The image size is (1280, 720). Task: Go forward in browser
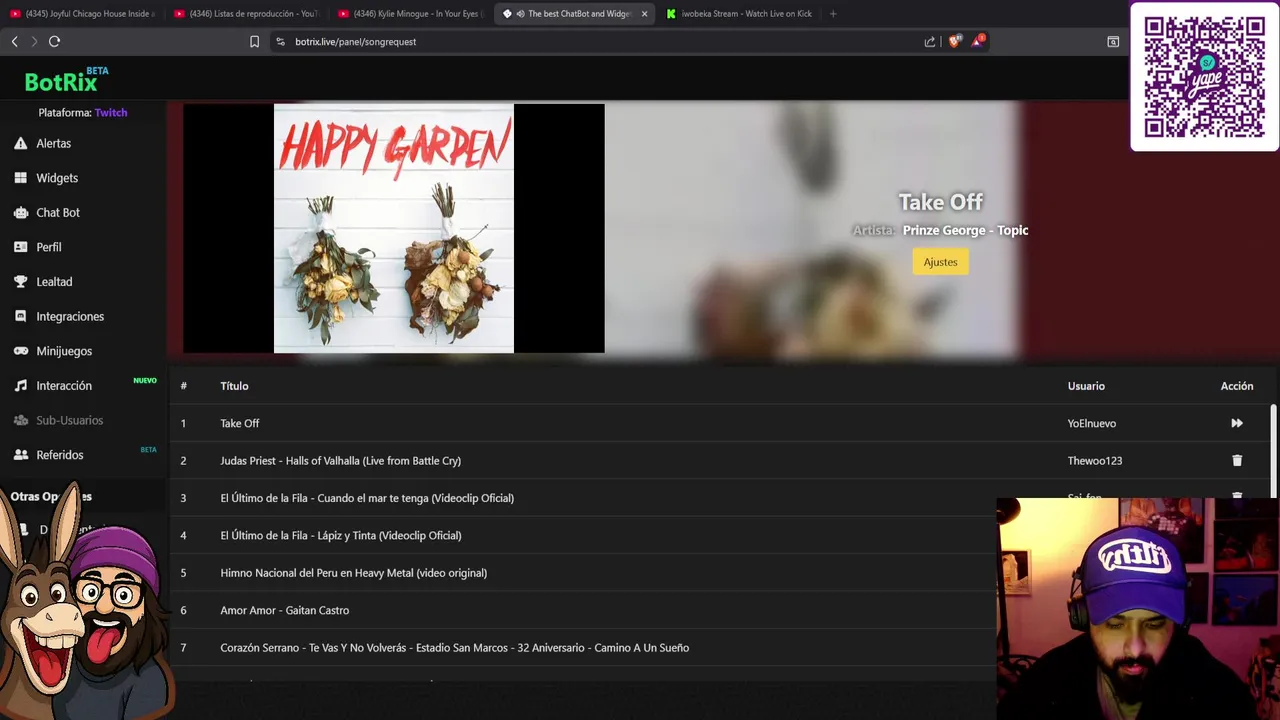click(34, 42)
